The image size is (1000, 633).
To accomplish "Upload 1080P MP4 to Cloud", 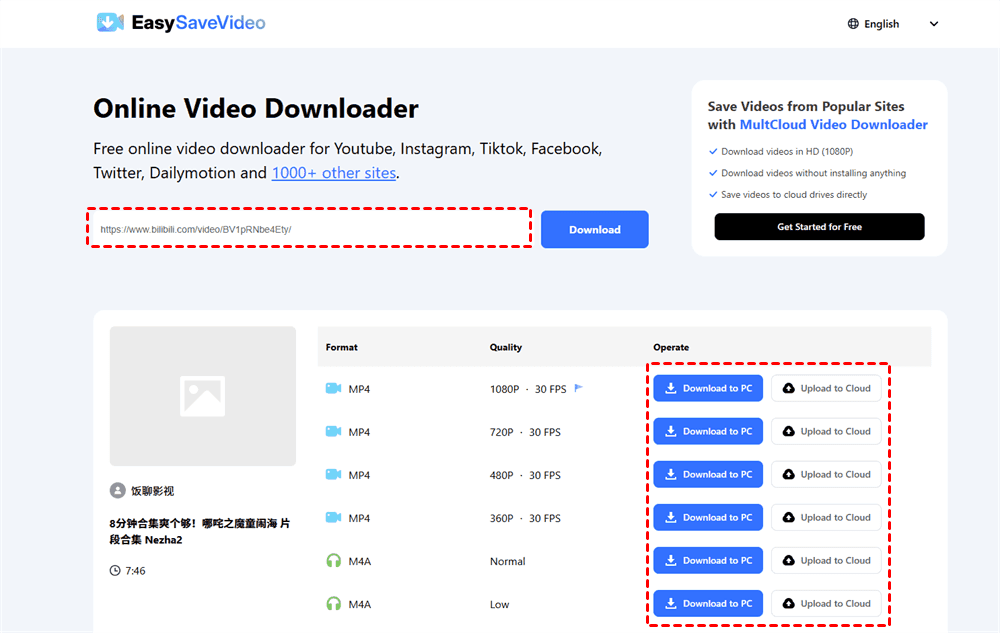I will [826, 388].
